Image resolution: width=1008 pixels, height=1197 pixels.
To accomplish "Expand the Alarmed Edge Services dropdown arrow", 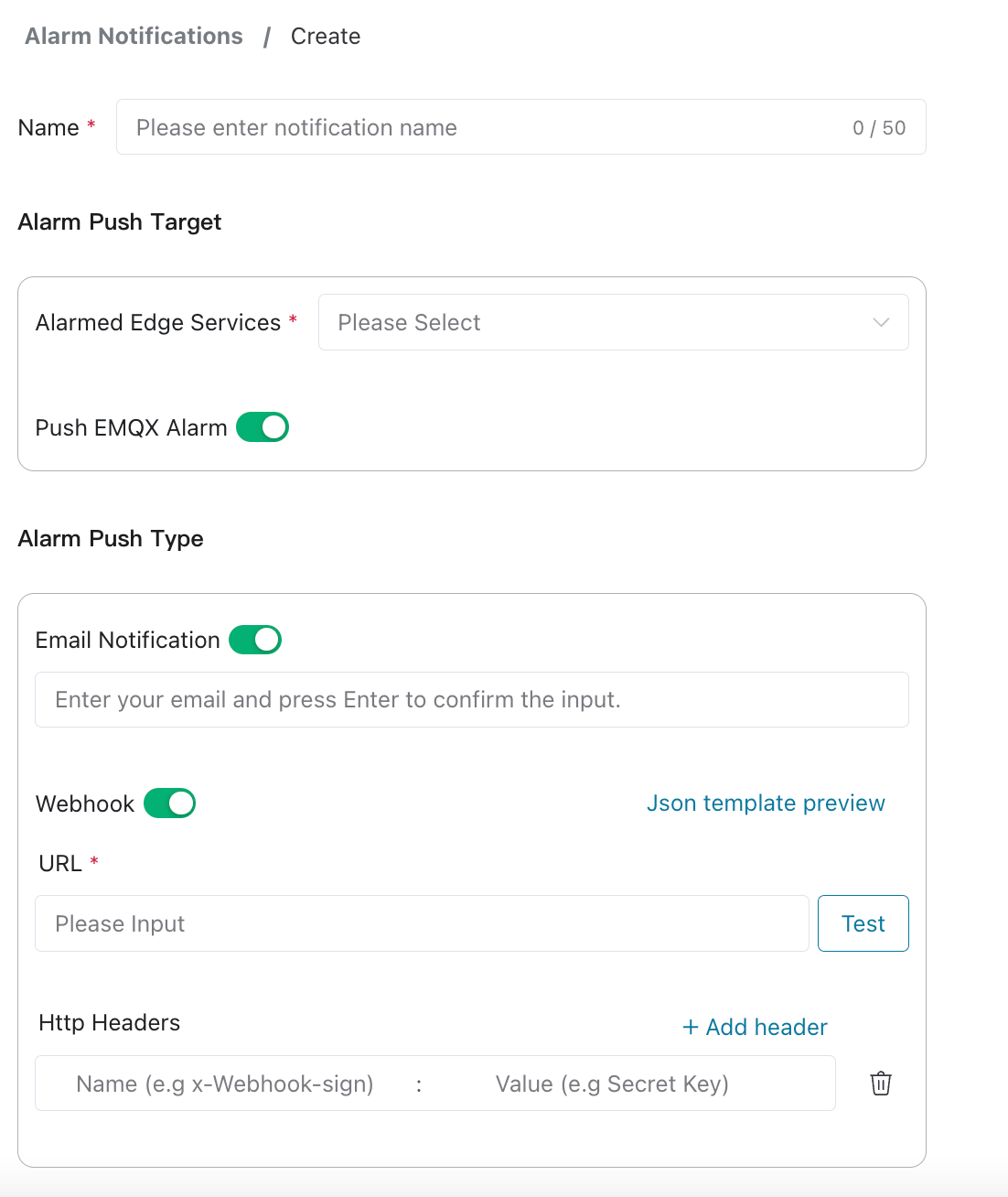I will pos(881,322).
